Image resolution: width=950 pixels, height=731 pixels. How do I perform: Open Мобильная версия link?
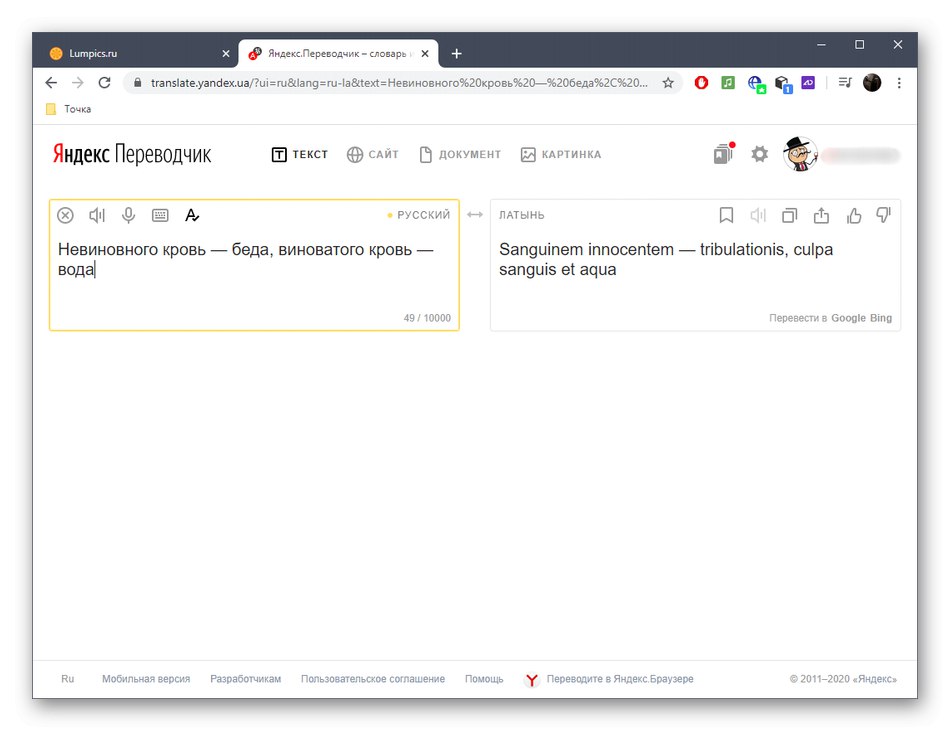tap(146, 679)
